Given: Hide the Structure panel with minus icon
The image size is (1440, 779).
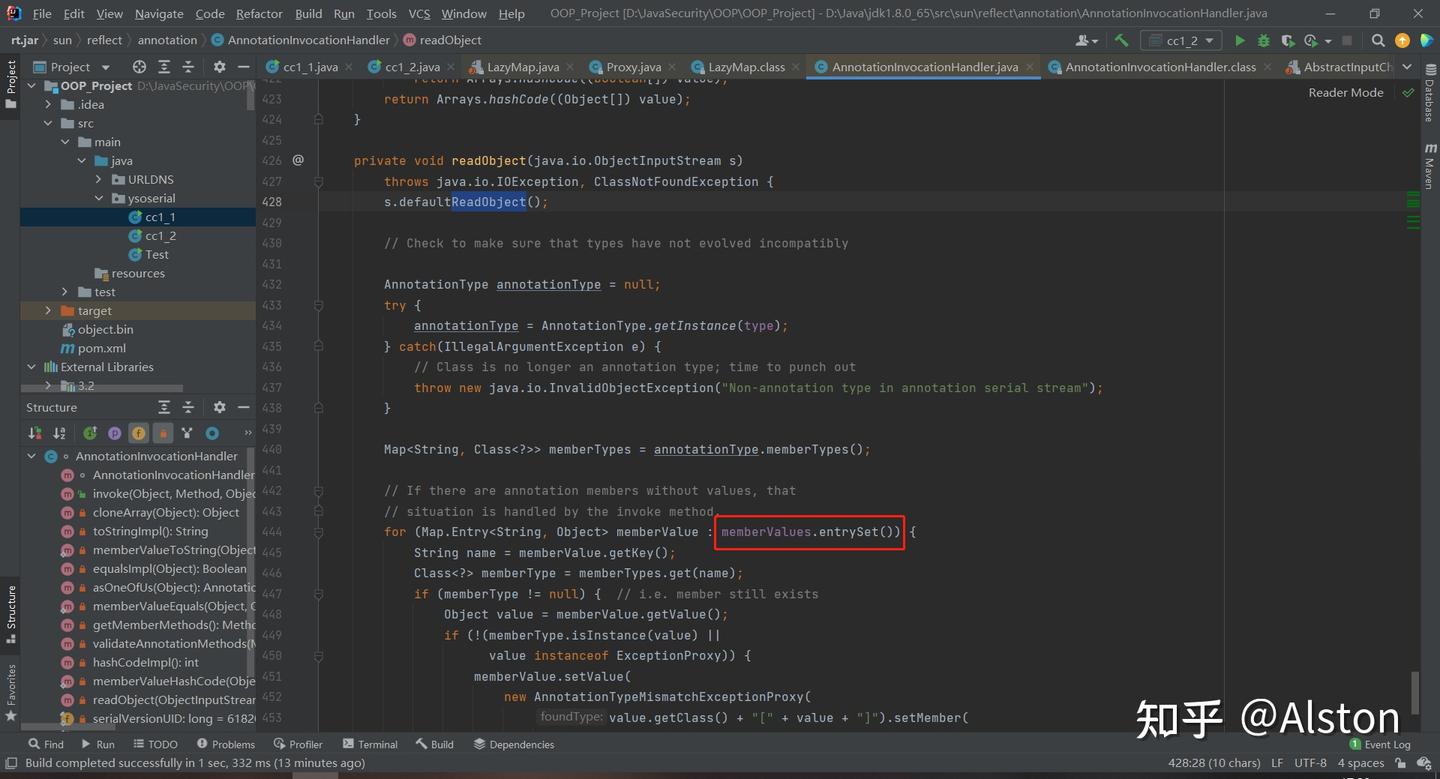Looking at the screenshot, I should point(242,407).
